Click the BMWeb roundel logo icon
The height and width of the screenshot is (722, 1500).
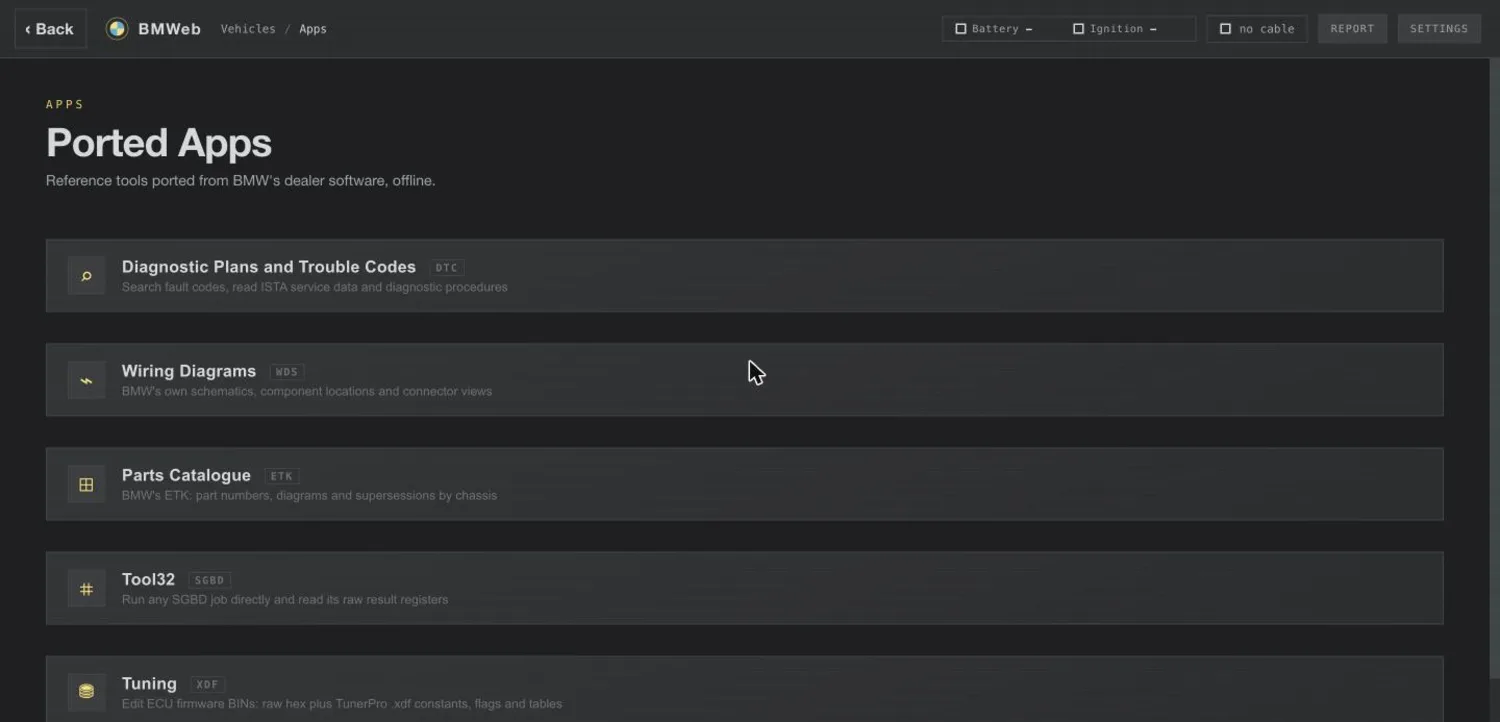click(117, 29)
